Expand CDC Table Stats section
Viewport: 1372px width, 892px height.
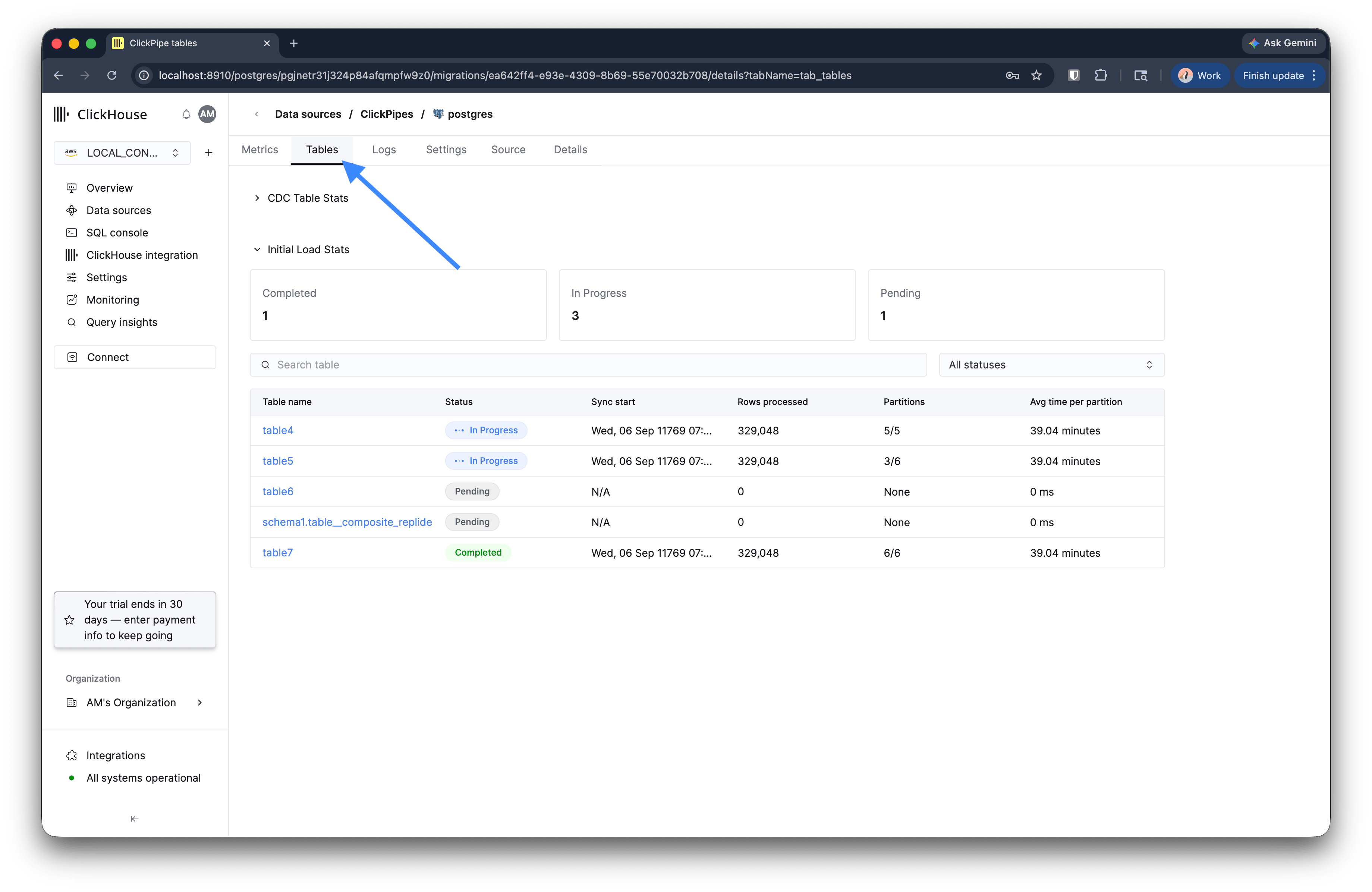coord(302,198)
